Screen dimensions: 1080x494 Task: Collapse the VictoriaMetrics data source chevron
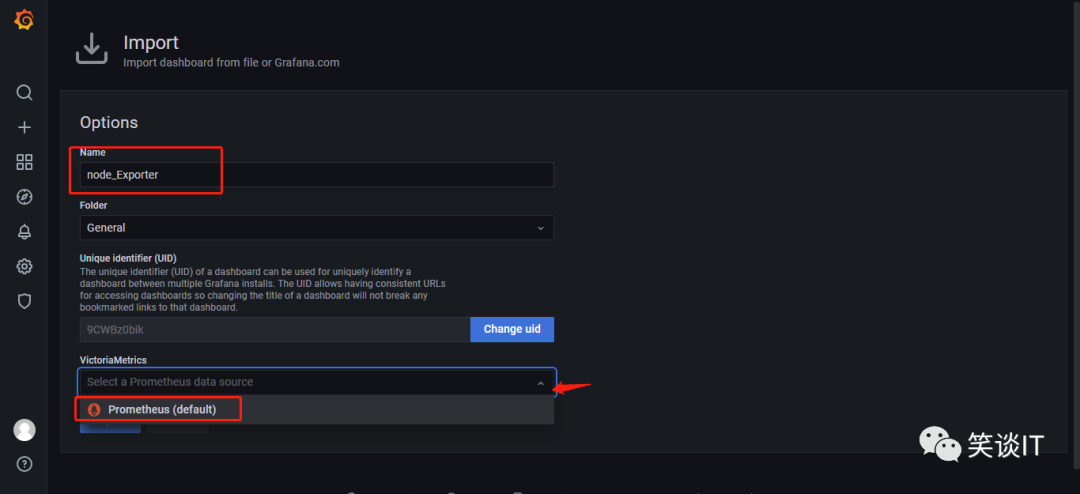tap(541, 382)
